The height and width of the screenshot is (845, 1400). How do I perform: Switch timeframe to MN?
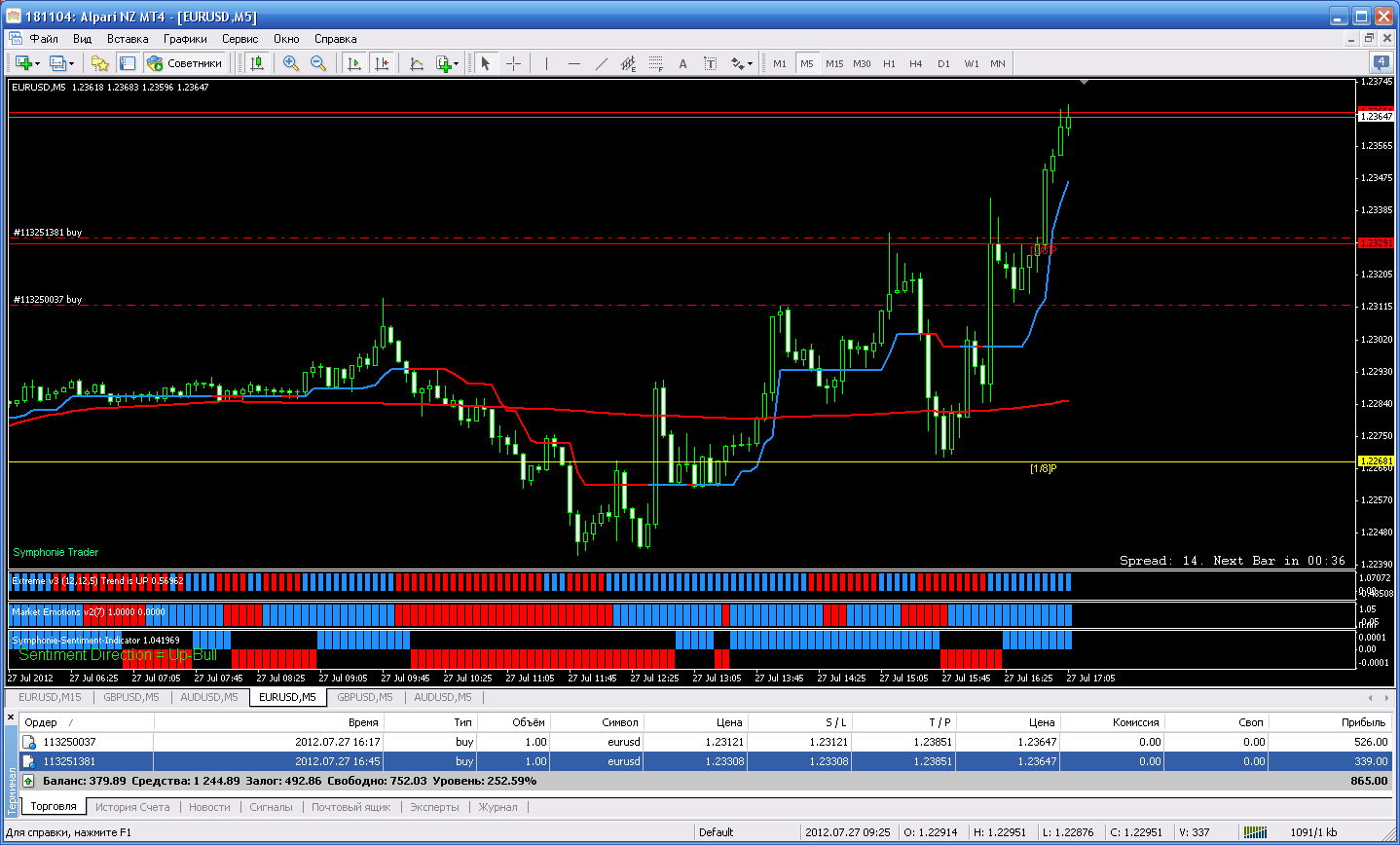coord(998,63)
